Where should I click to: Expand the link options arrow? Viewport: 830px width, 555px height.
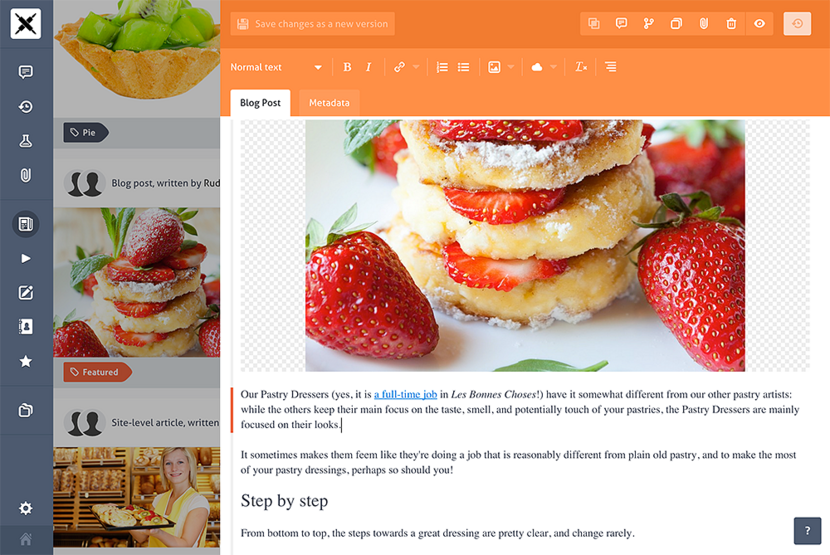point(416,67)
